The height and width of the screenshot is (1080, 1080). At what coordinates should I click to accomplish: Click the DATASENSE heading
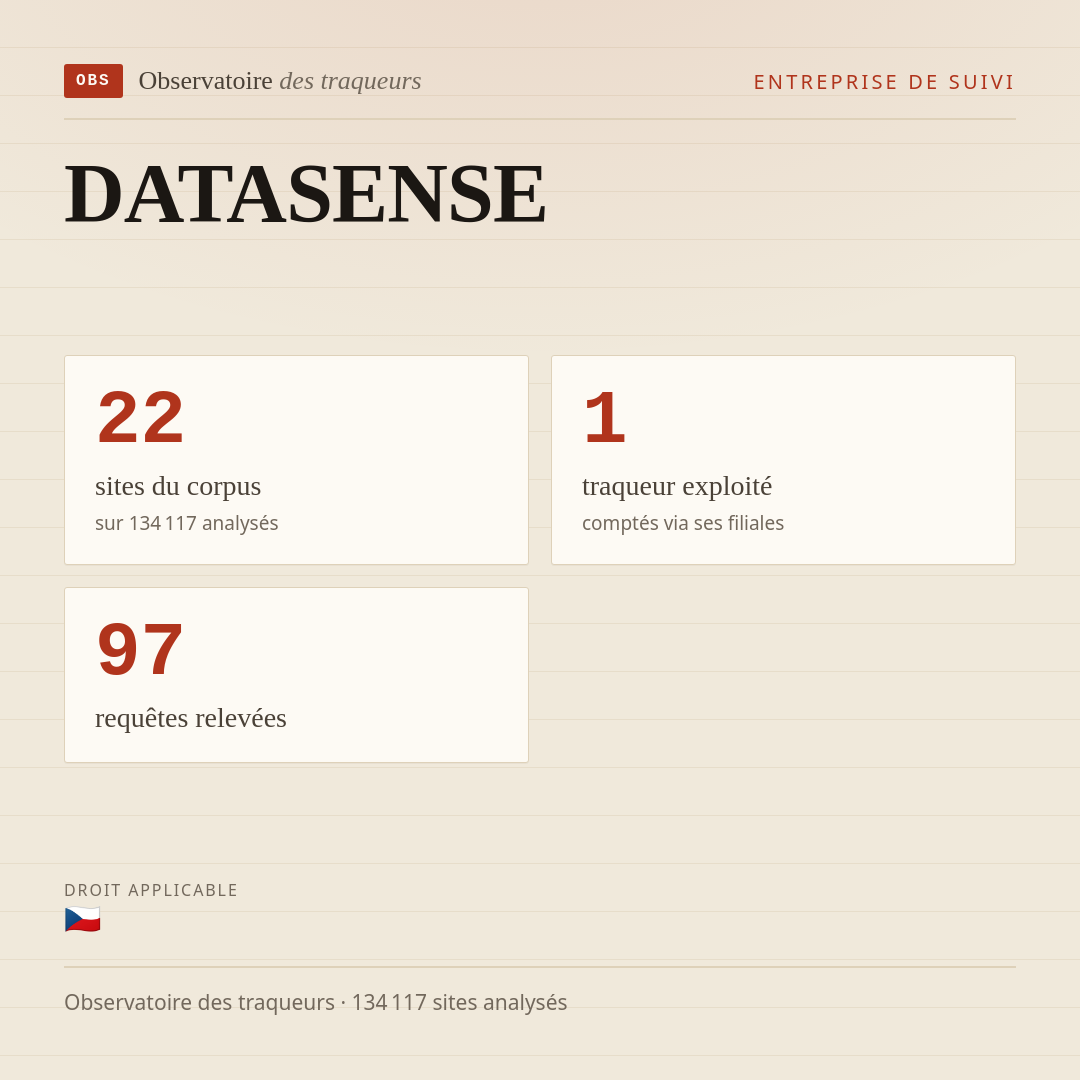click(x=305, y=194)
